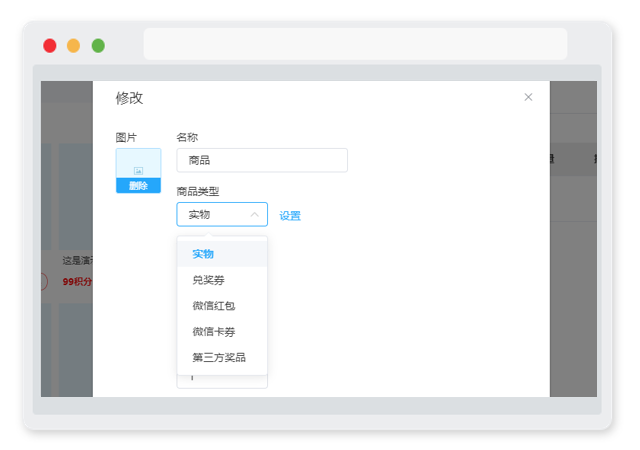The width and height of the screenshot is (640, 450).
Task: Click the 图片 label
Action: pos(126,137)
